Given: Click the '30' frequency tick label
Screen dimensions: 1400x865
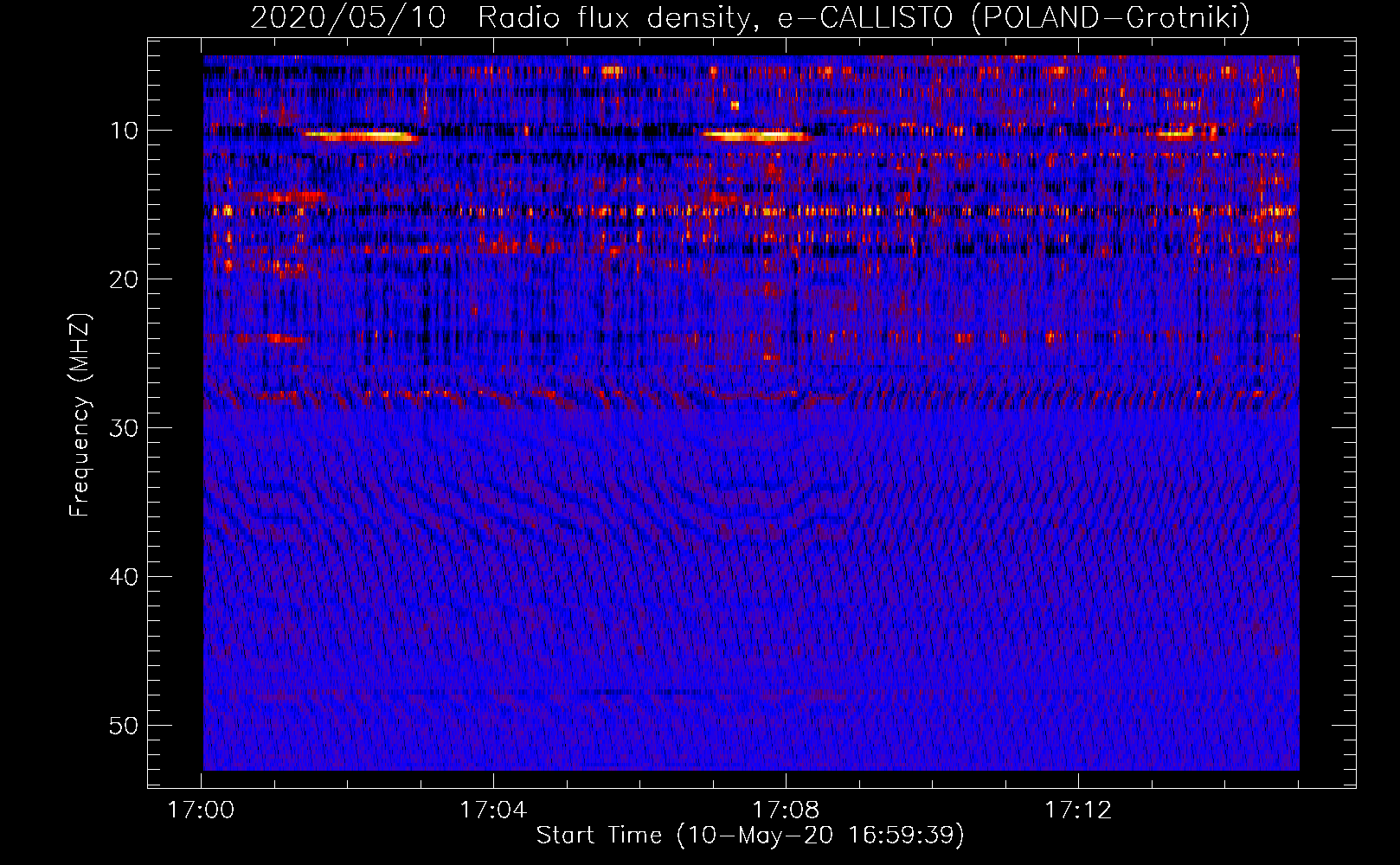Looking at the screenshot, I should 125,428.
